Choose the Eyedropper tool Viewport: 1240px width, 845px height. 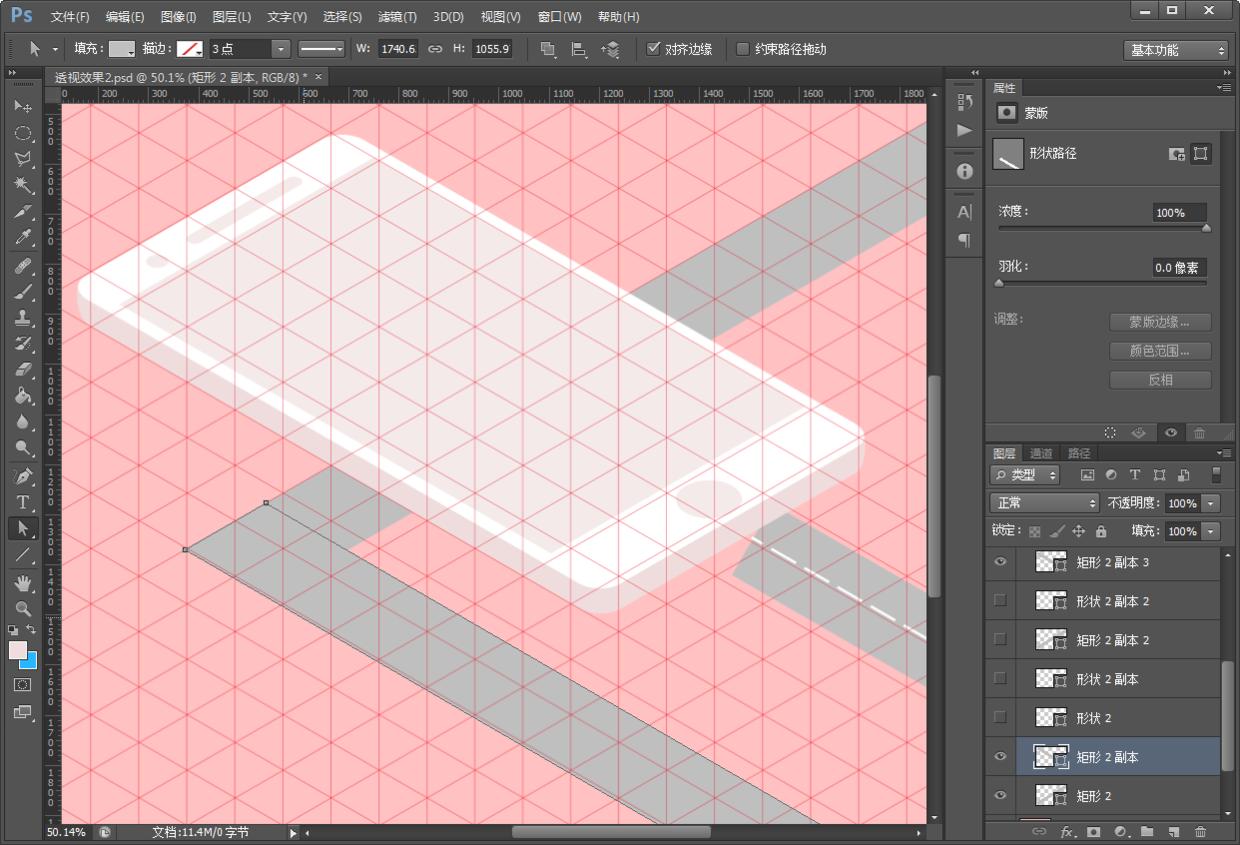coord(23,238)
